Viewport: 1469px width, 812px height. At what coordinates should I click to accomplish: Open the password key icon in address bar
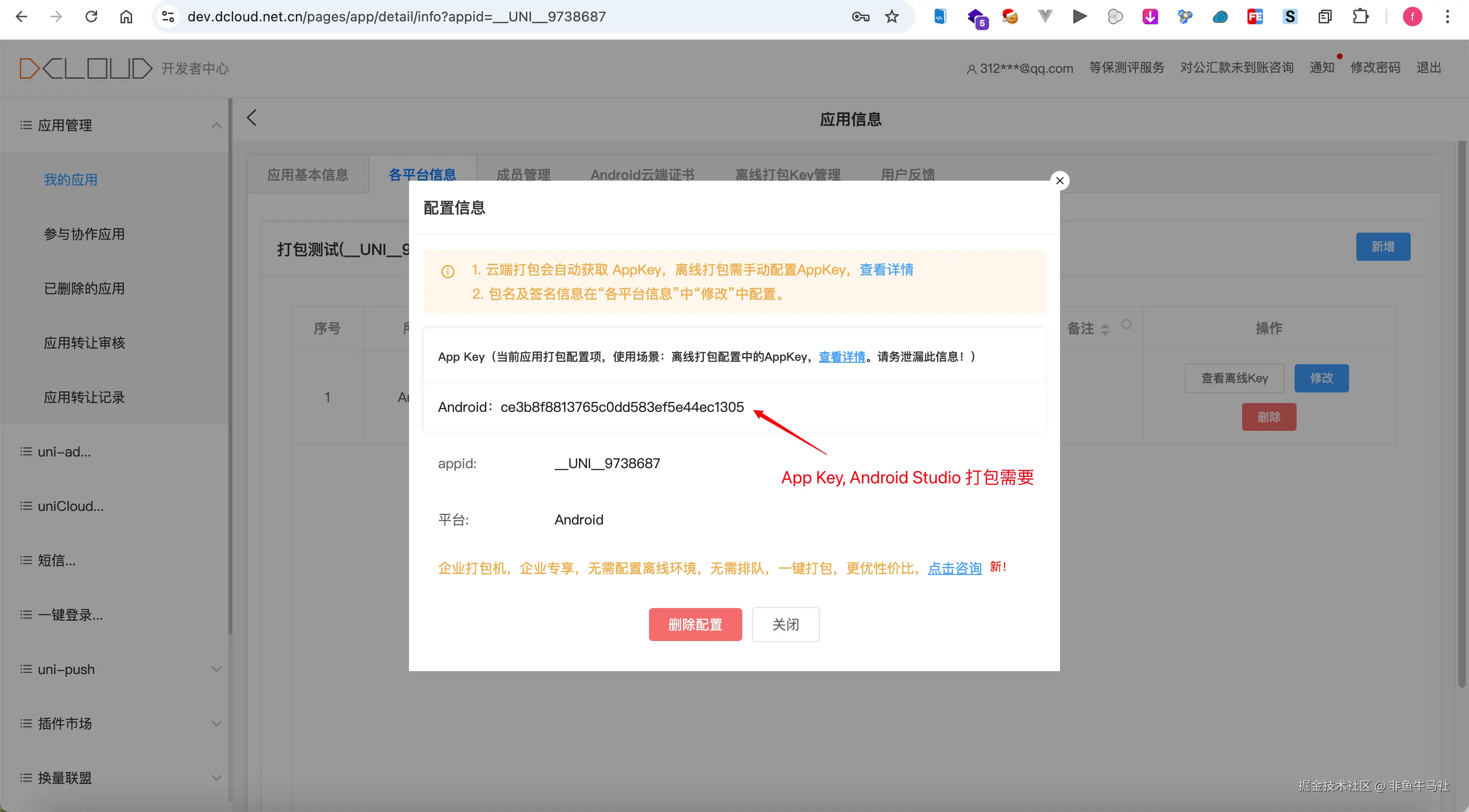[860, 17]
